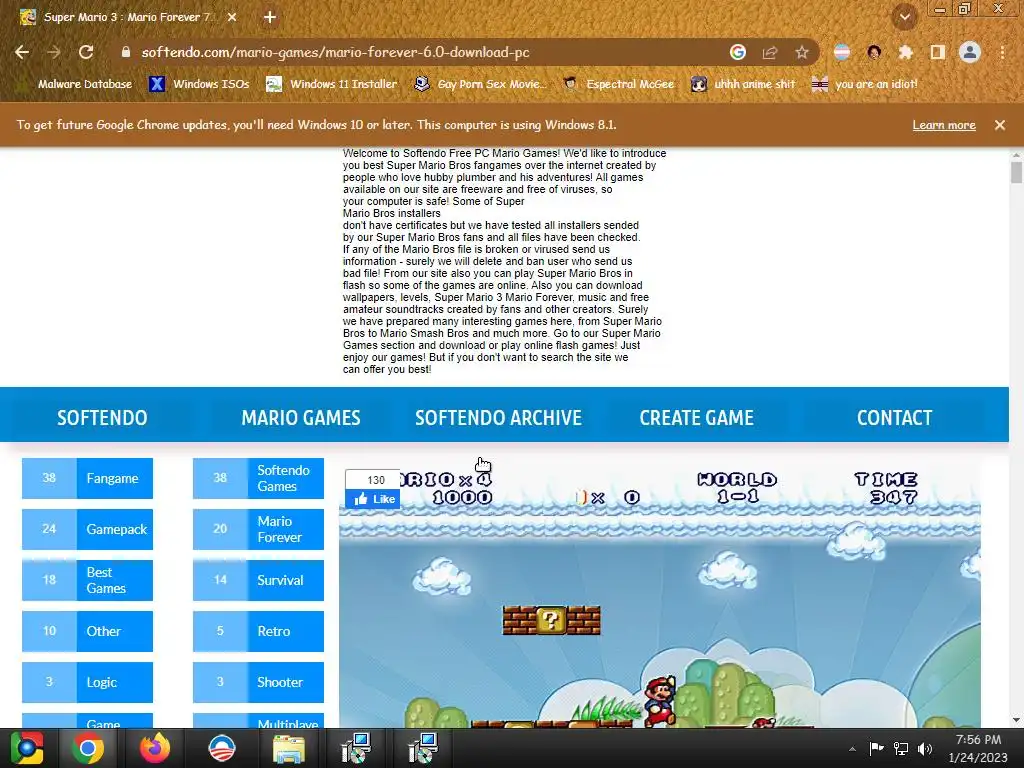The height and width of the screenshot is (768, 1024).
Task: Click the address bar URL
Action: pyautogui.click(x=335, y=52)
